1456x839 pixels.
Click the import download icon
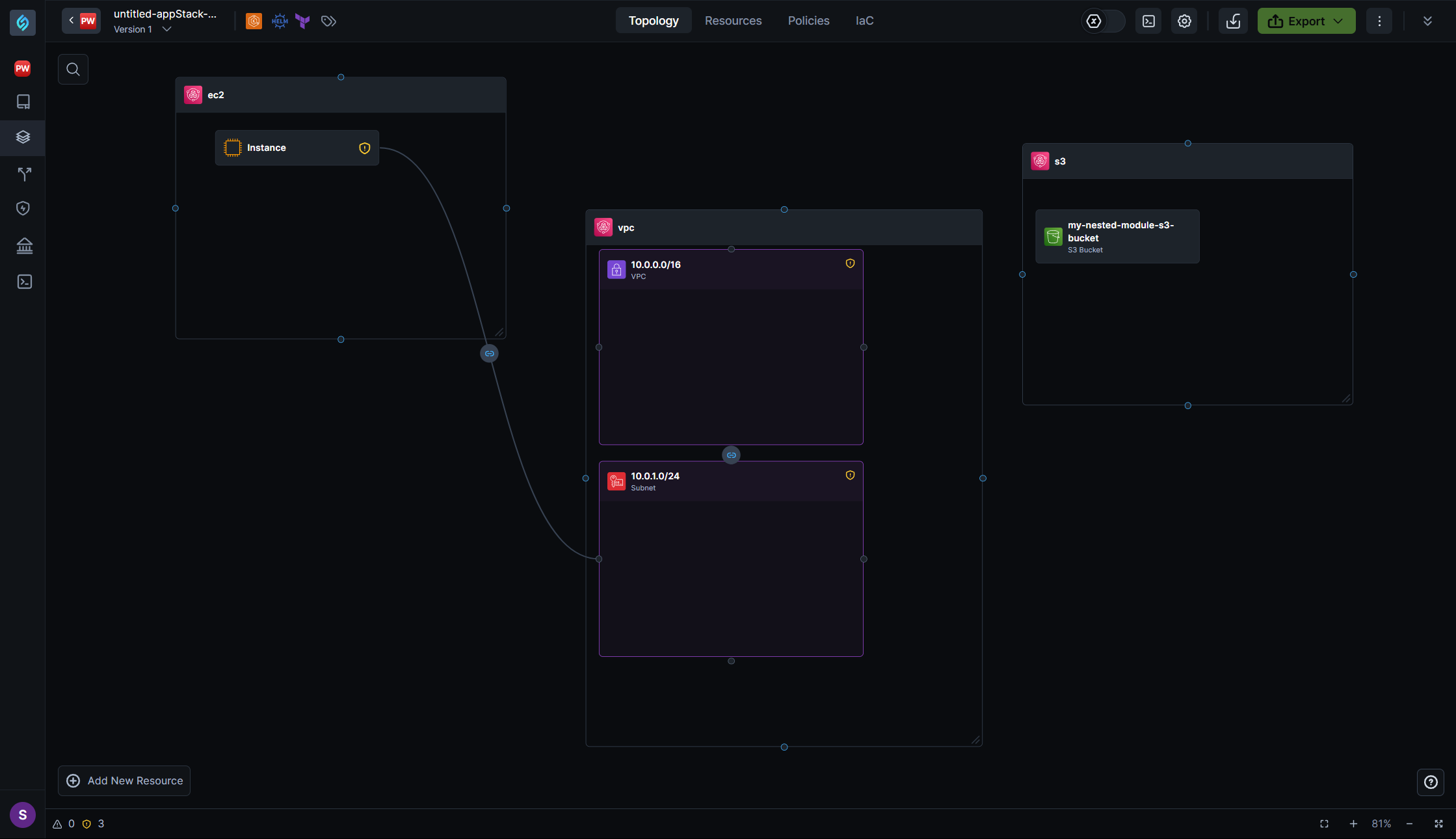click(x=1233, y=21)
